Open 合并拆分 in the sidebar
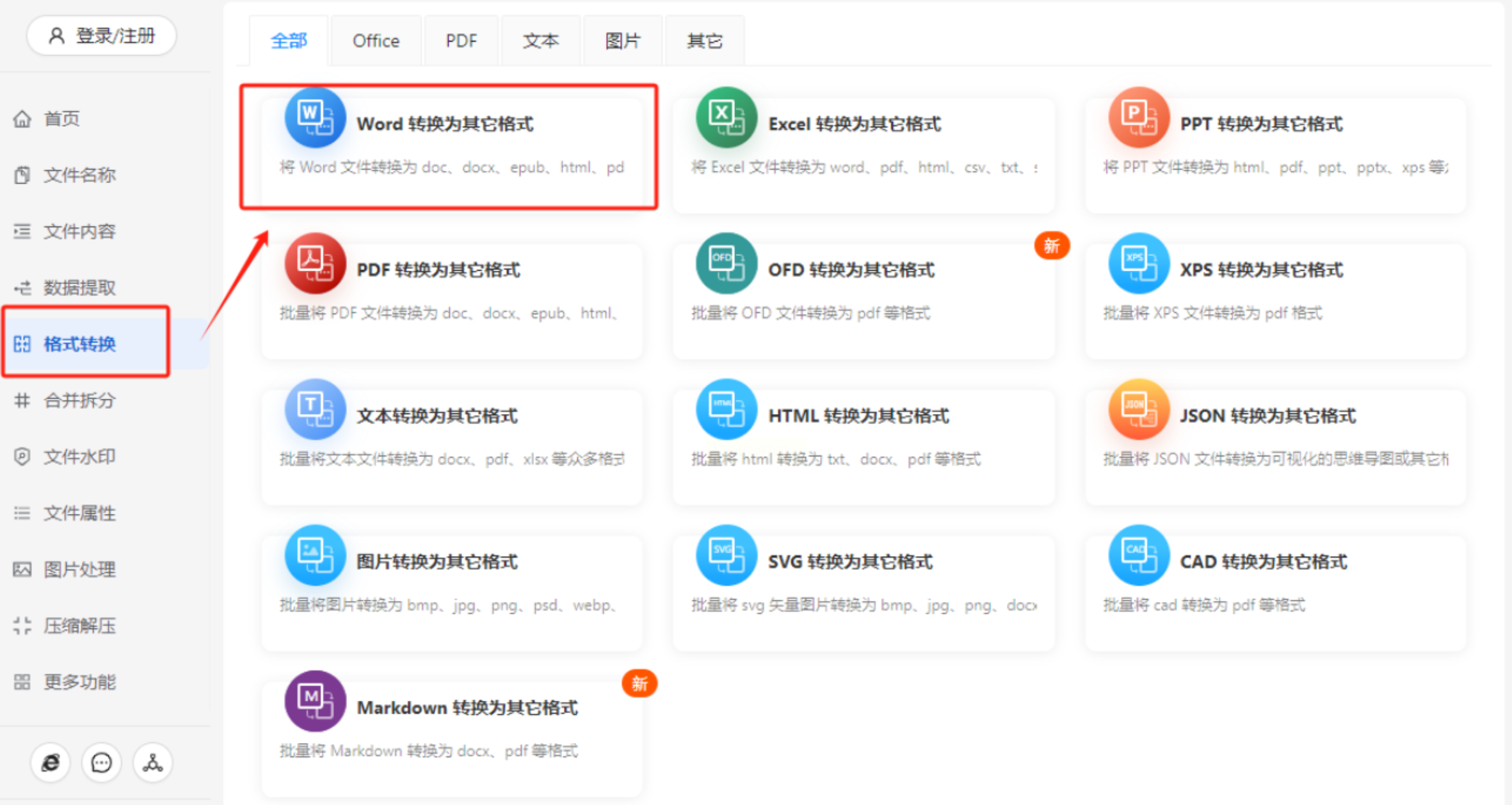 pos(79,401)
